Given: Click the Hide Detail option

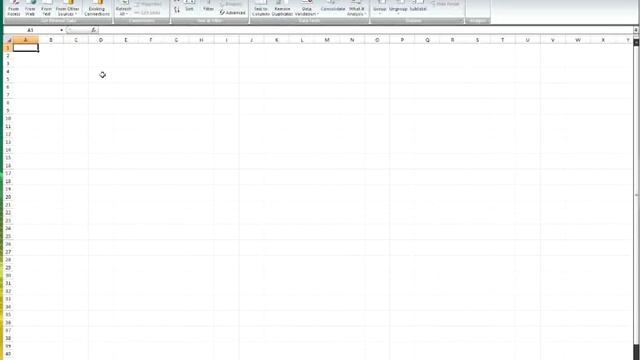Looking at the screenshot, I should tap(445, 4).
